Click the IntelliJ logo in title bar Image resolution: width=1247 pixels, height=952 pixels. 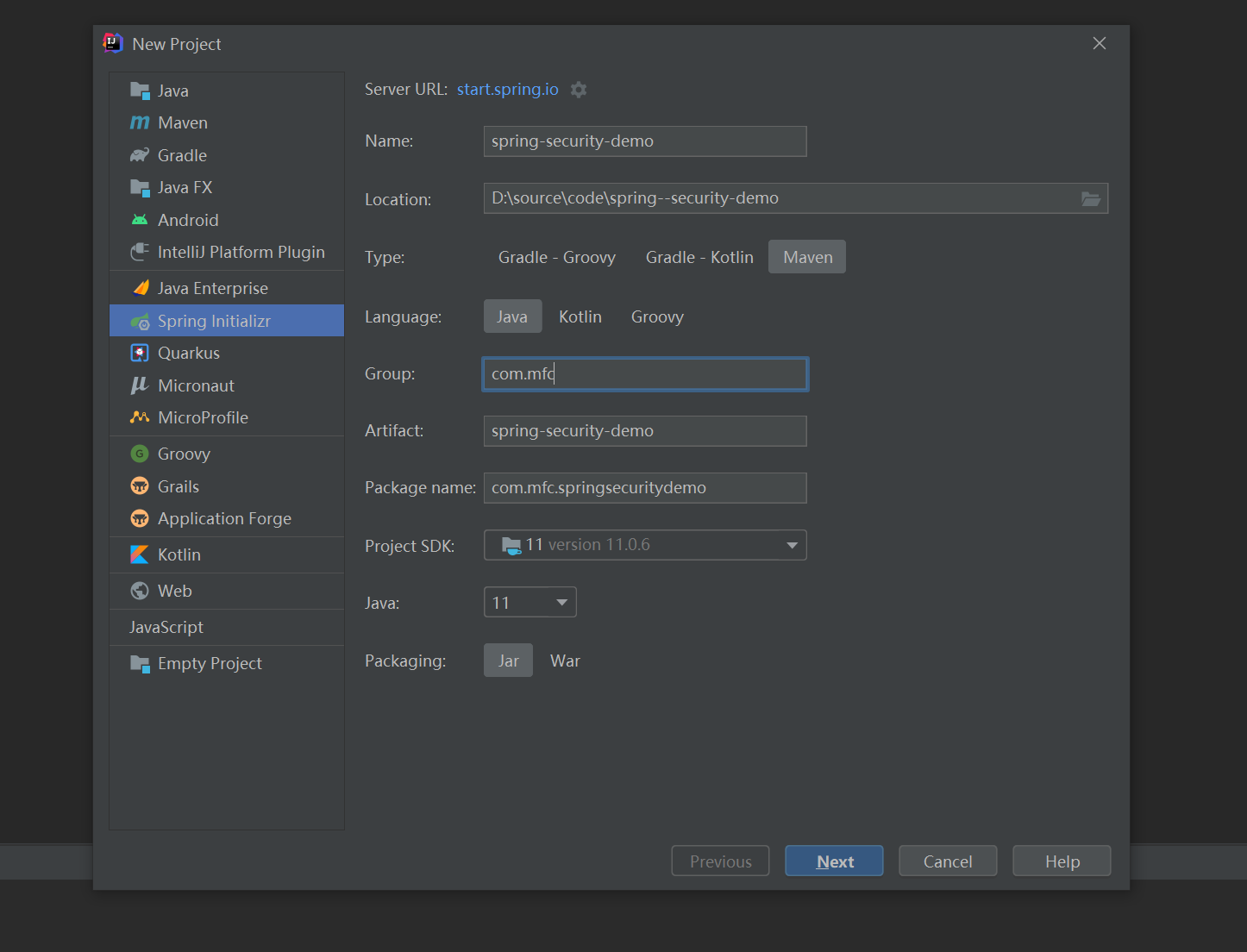(113, 43)
